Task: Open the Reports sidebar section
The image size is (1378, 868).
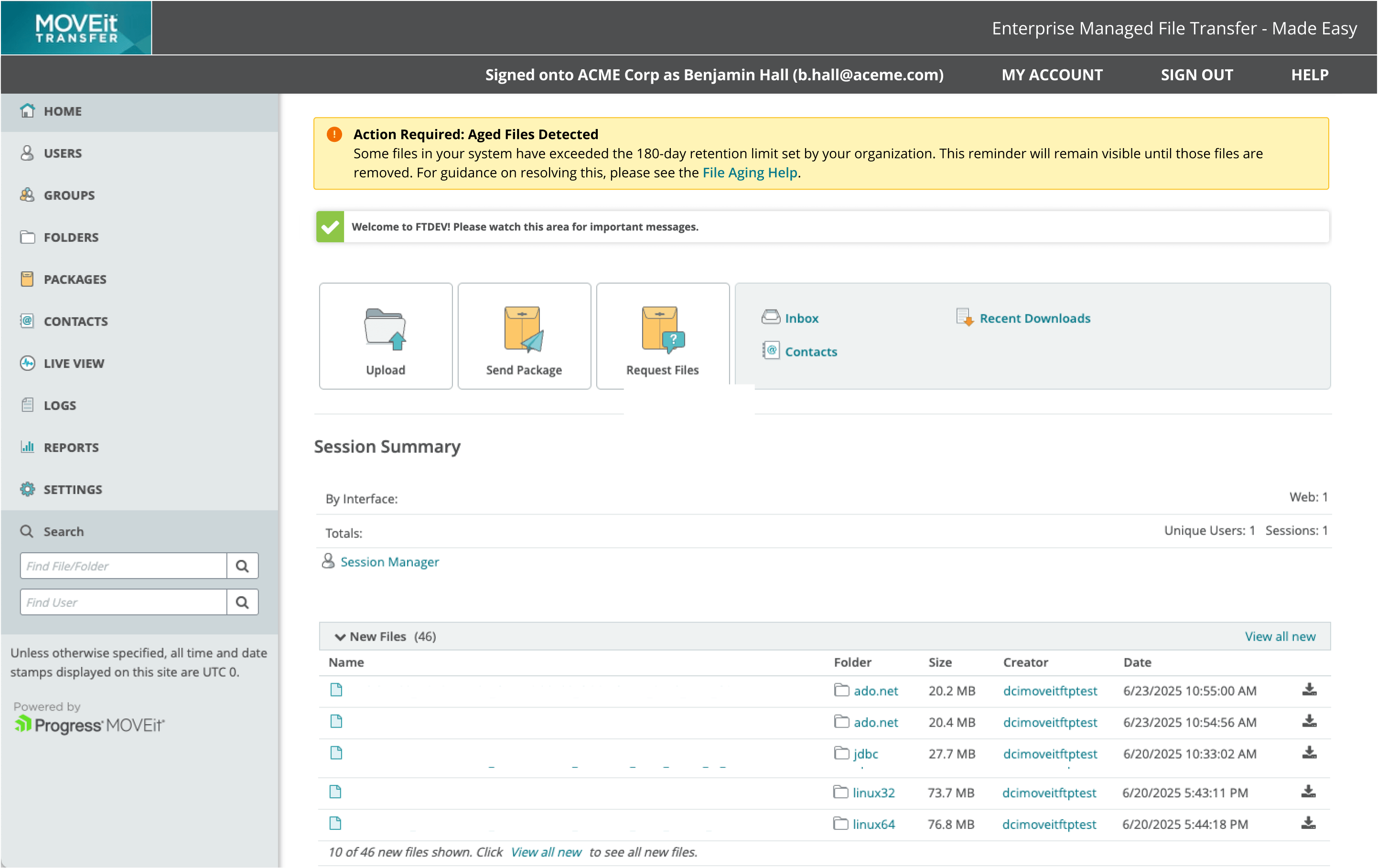Action: 71,448
